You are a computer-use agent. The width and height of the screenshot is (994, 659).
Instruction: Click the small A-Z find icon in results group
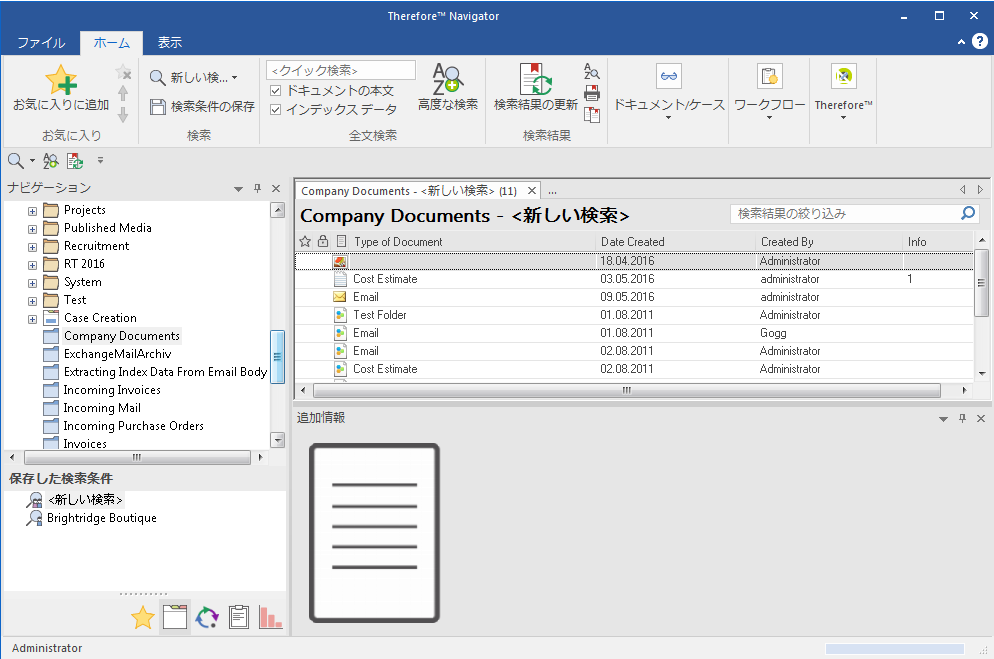click(591, 72)
